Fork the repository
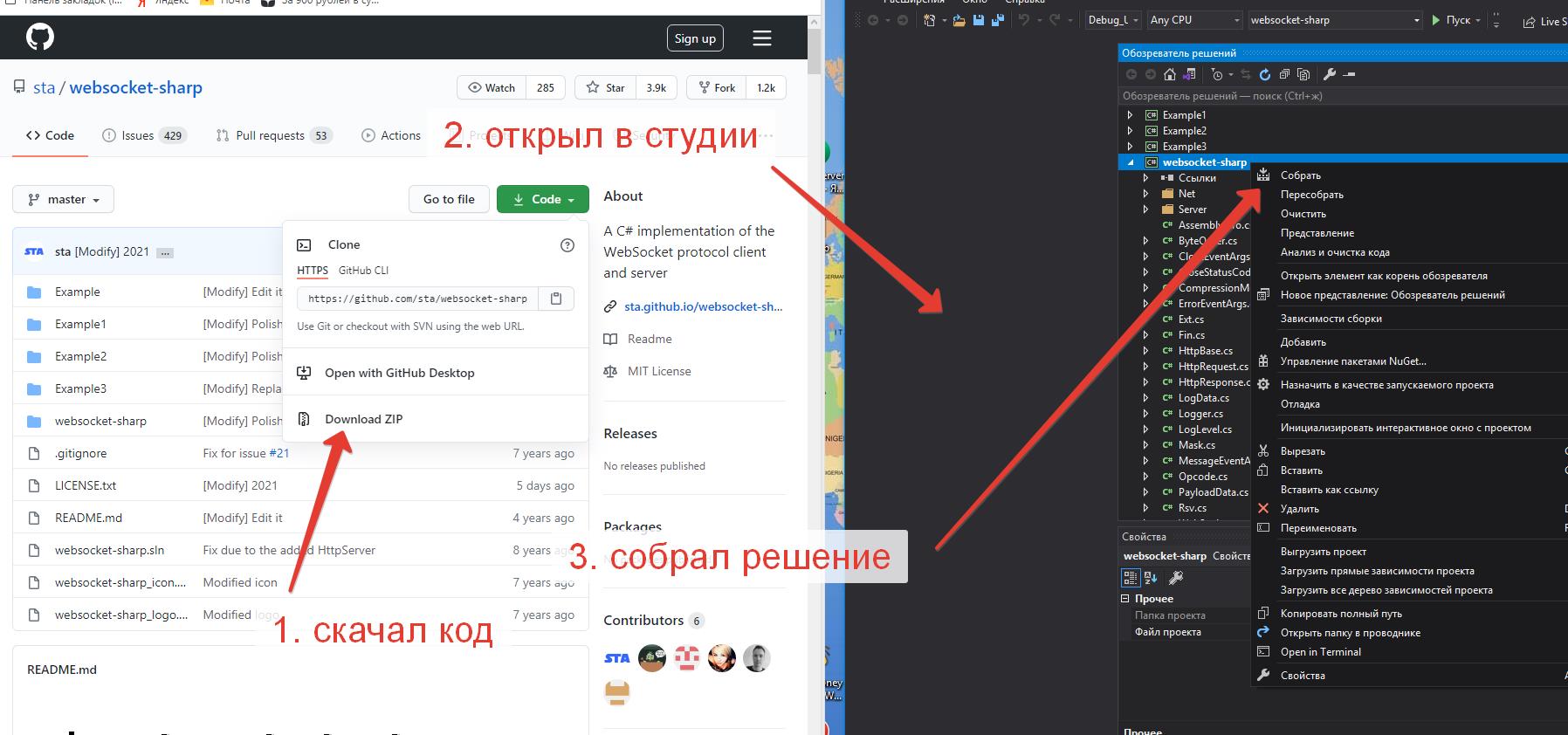 (x=718, y=88)
